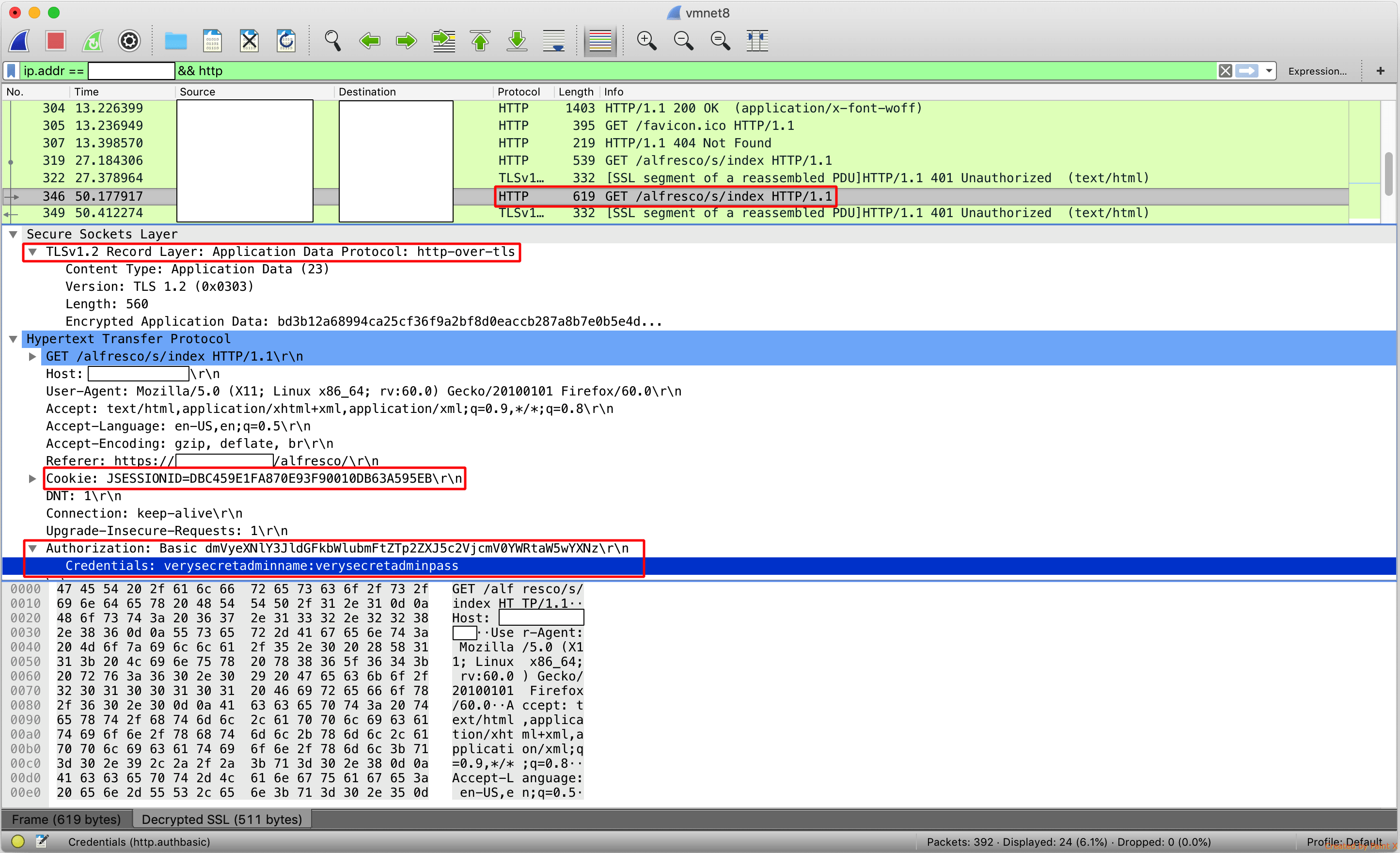This screenshot has width=1400, height=853.
Task: Select the Frame (619 bytes) tab
Action: tap(66, 819)
